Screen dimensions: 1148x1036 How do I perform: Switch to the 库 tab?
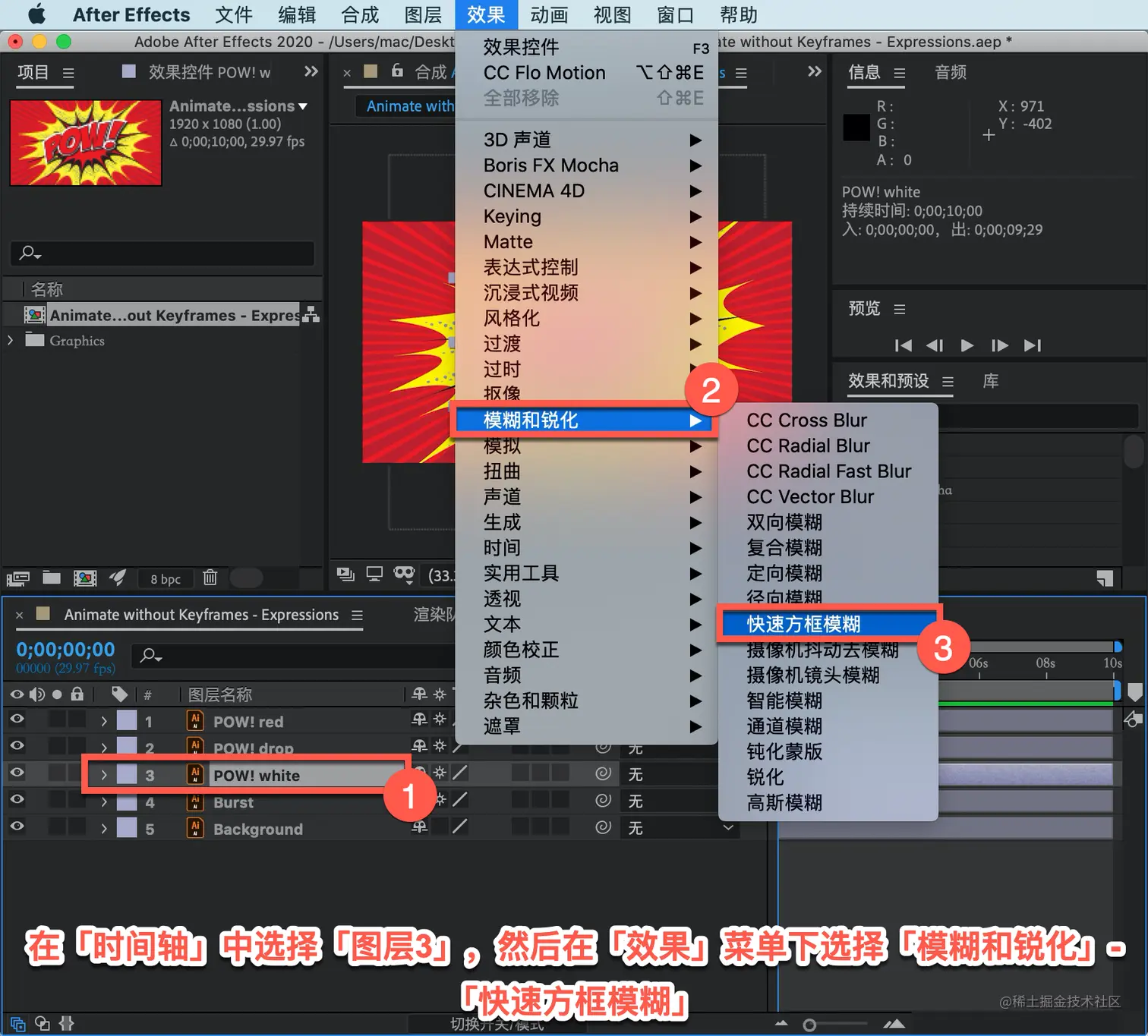pyautogui.click(x=991, y=381)
